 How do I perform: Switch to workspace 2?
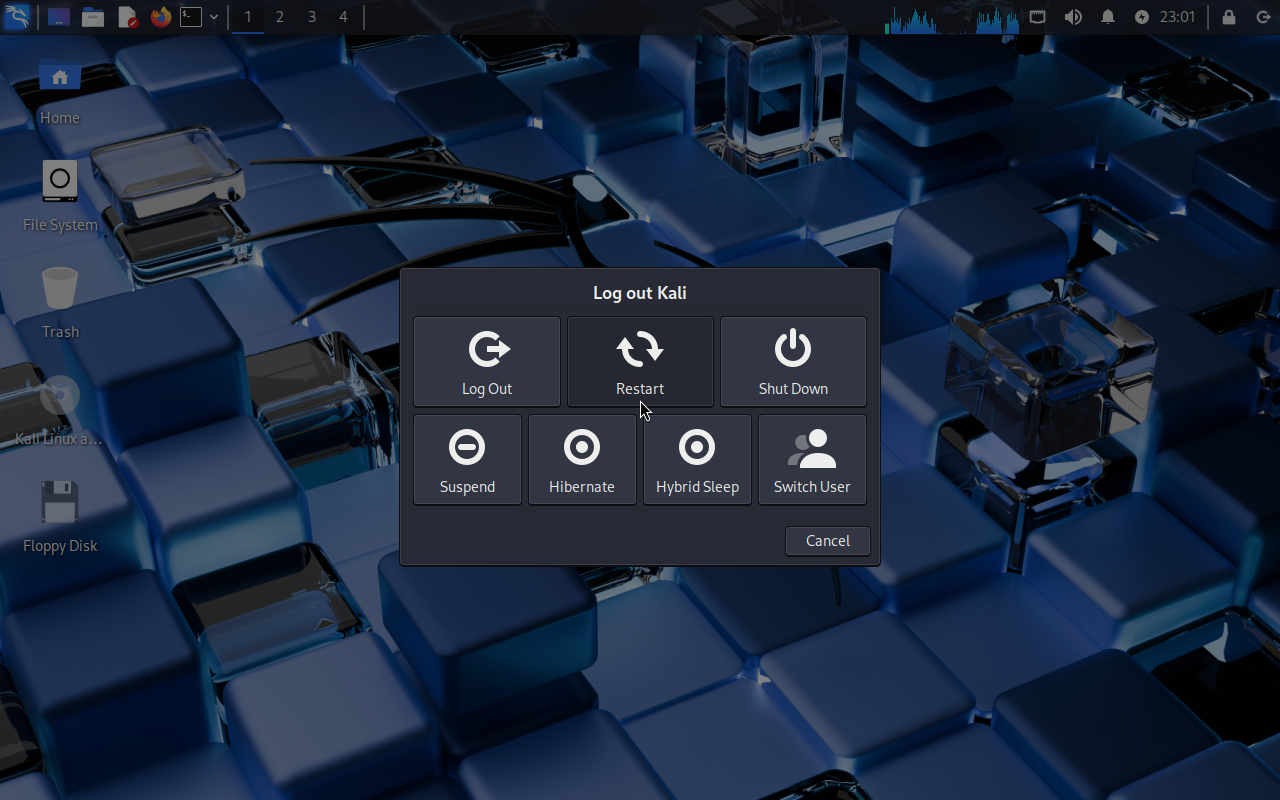tap(280, 17)
